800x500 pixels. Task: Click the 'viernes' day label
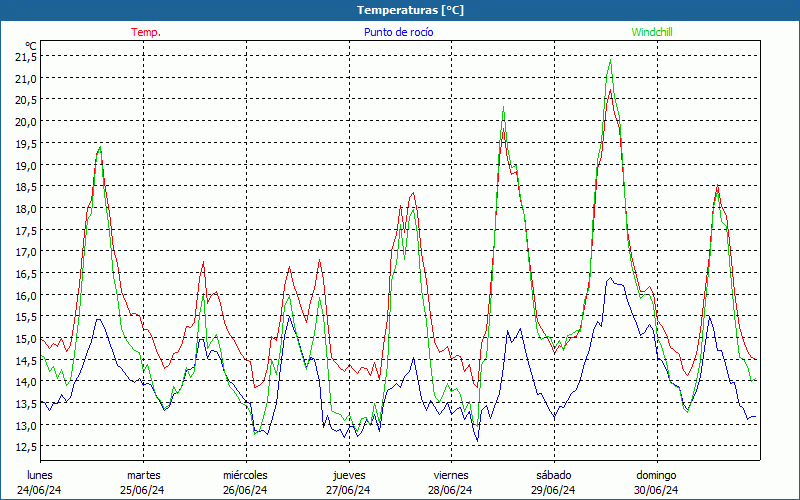click(x=451, y=475)
